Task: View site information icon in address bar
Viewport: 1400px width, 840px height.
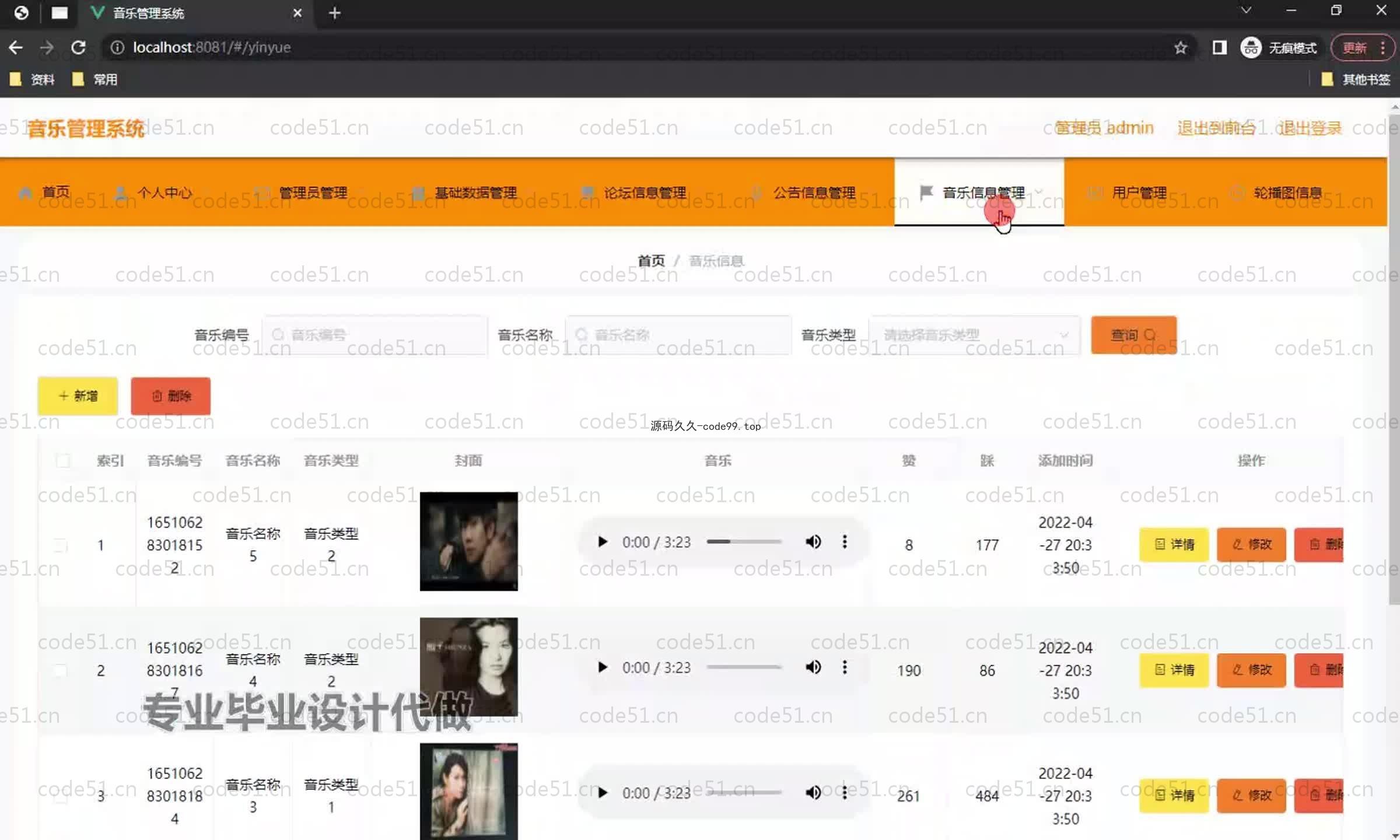Action: (x=117, y=47)
